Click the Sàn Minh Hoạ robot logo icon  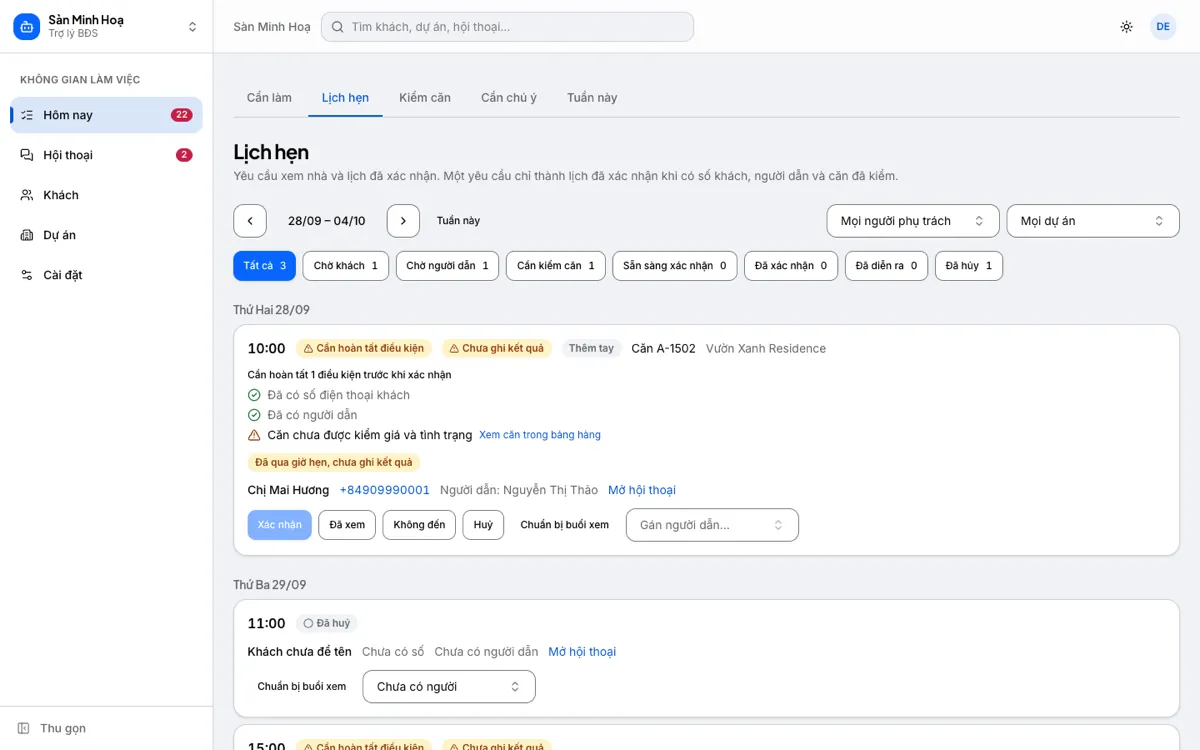(x=27, y=27)
